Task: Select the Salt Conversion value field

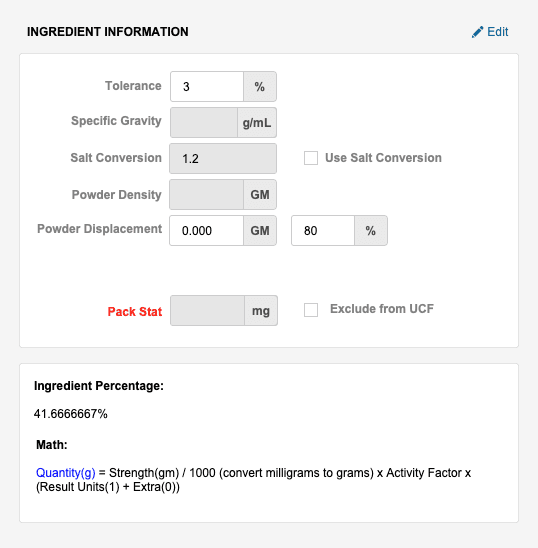Action: coord(223,159)
